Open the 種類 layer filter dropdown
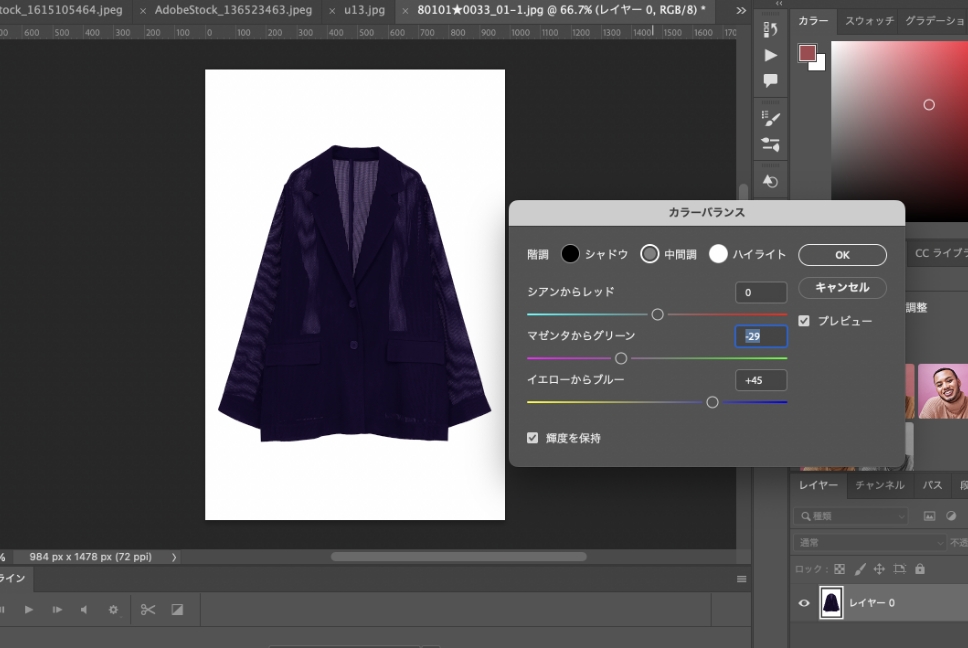This screenshot has width=968, height=648. [850, 516]
